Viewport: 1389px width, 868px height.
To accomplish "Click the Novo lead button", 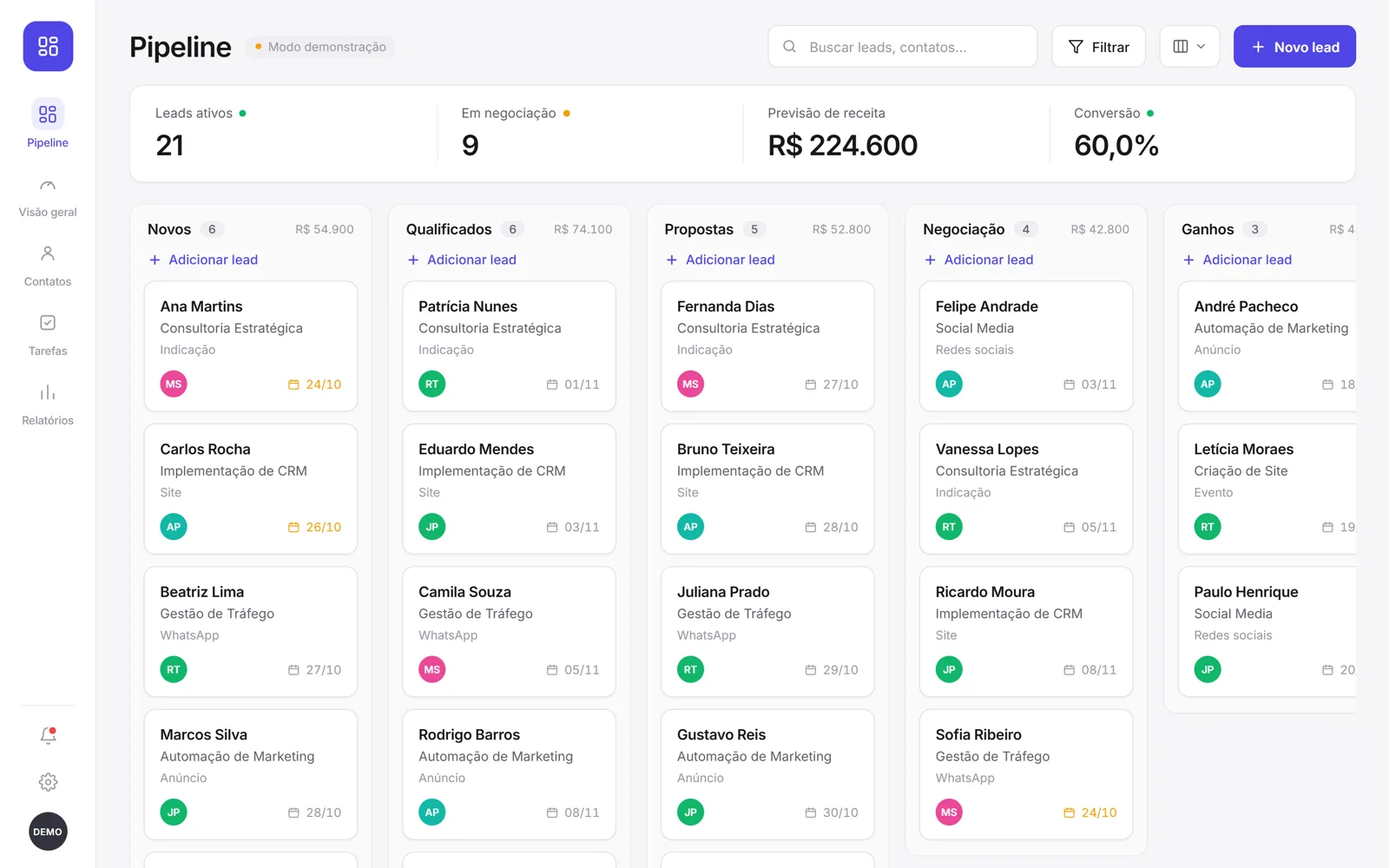I will pyautogui.click(x=1294, y=47).
